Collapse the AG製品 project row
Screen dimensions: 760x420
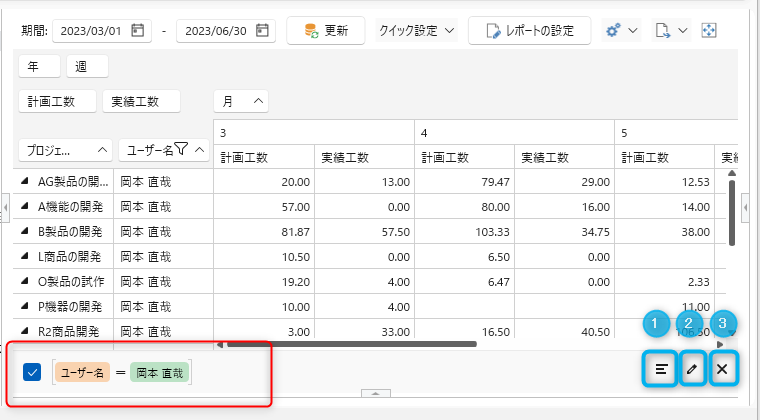[25, 182]
